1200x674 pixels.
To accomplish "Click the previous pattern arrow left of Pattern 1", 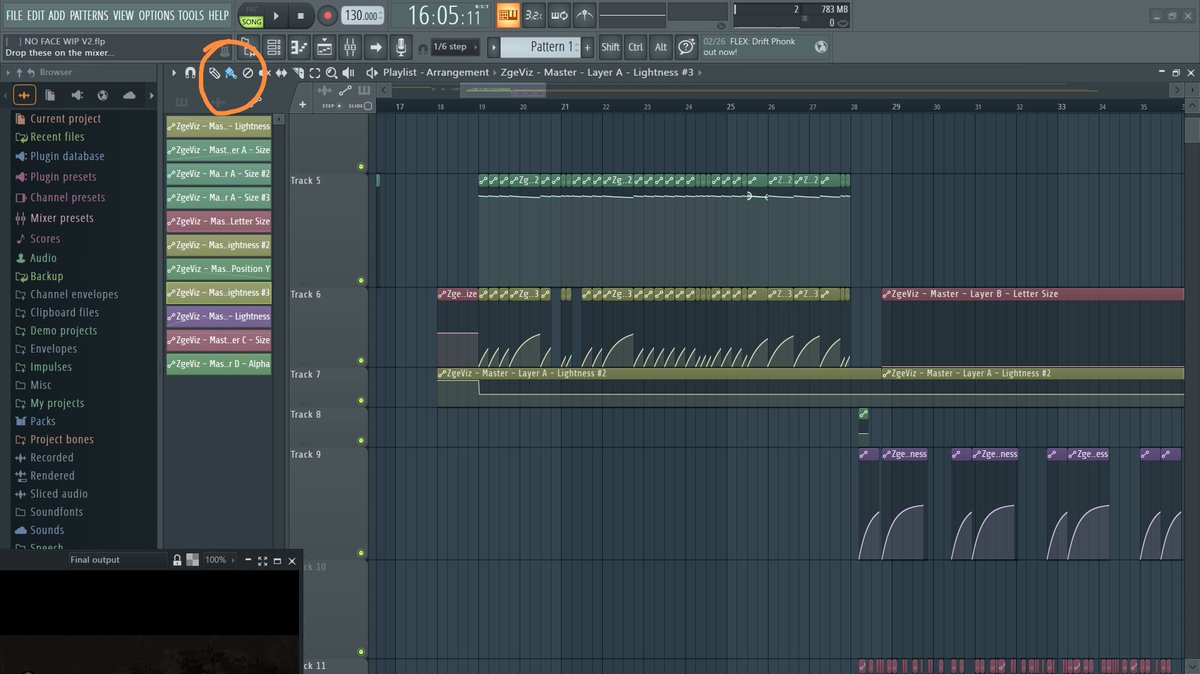I will pos(493,47).
